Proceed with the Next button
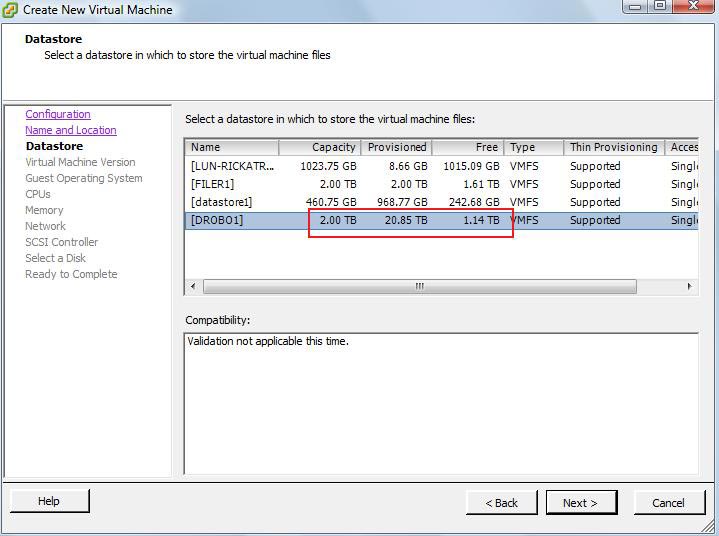 pos(580,503)
